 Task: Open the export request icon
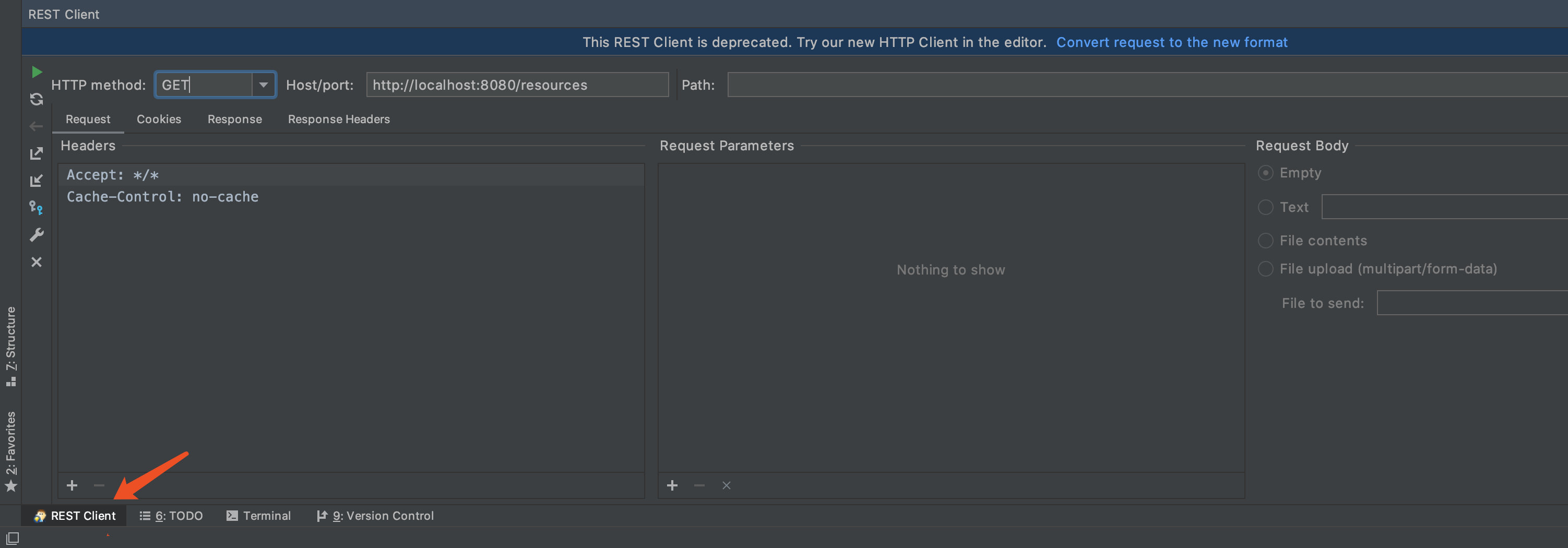37,153
